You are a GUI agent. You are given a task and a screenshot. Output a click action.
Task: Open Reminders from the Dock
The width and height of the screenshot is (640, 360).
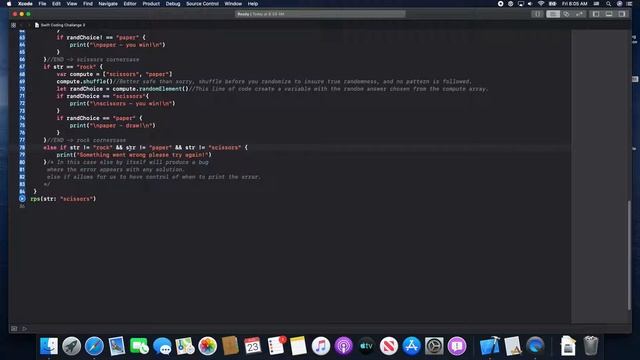coord(276,346)
